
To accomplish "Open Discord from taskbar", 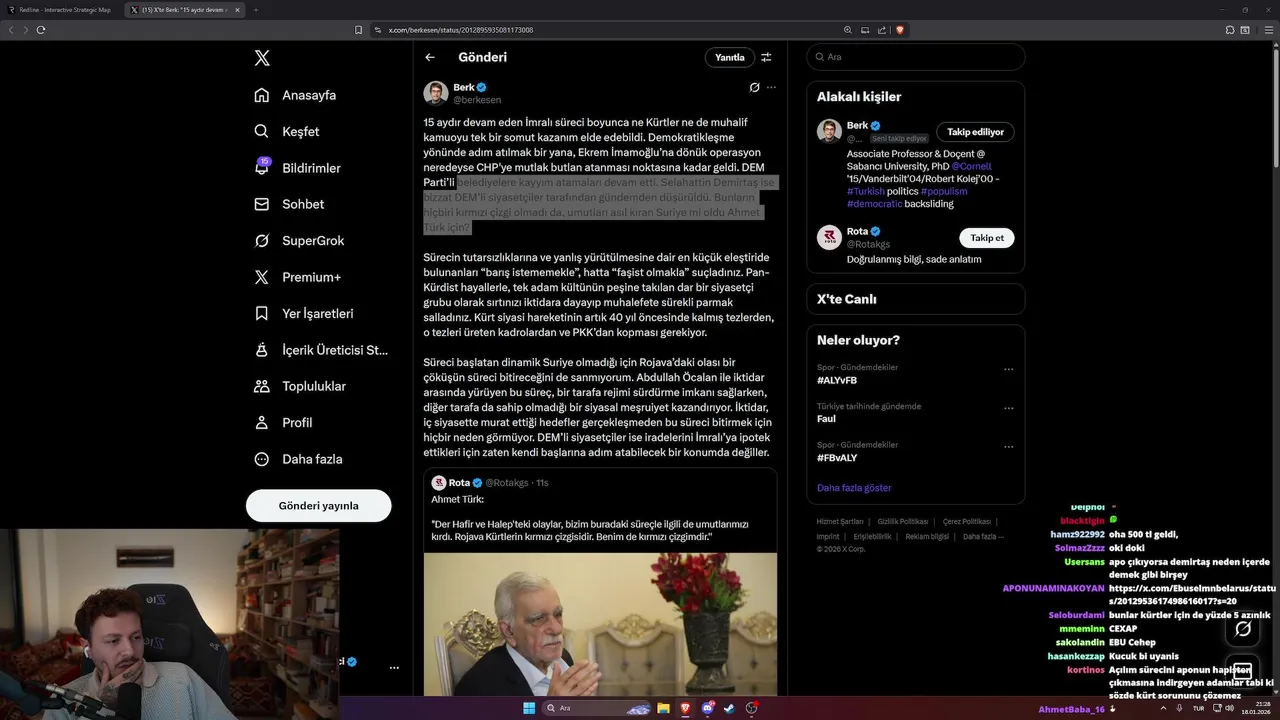I will 707,708.
